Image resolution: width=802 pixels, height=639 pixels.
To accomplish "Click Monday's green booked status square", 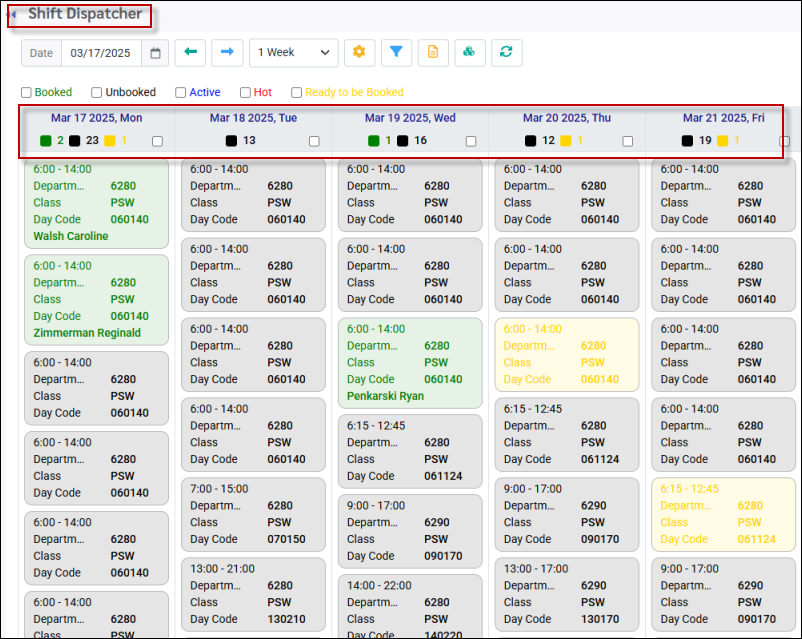I will [46, 141].
